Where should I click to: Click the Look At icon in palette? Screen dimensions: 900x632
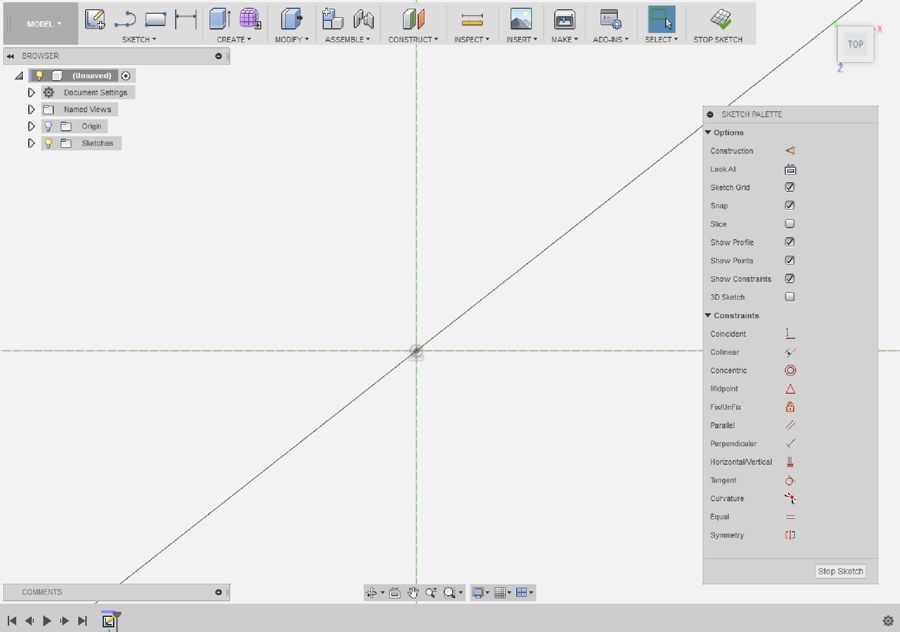790,169
